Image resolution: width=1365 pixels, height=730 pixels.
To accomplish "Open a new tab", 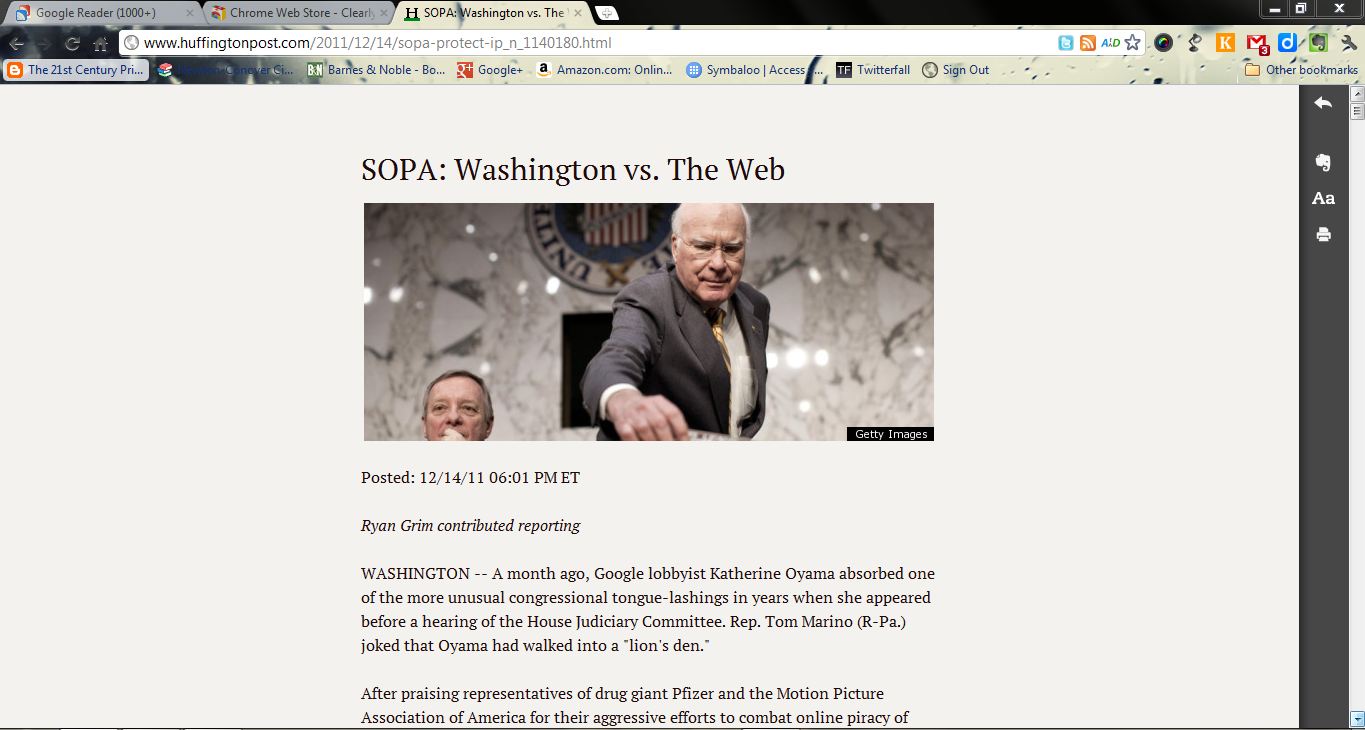I will pyautogui.click(x=606, y=13).
